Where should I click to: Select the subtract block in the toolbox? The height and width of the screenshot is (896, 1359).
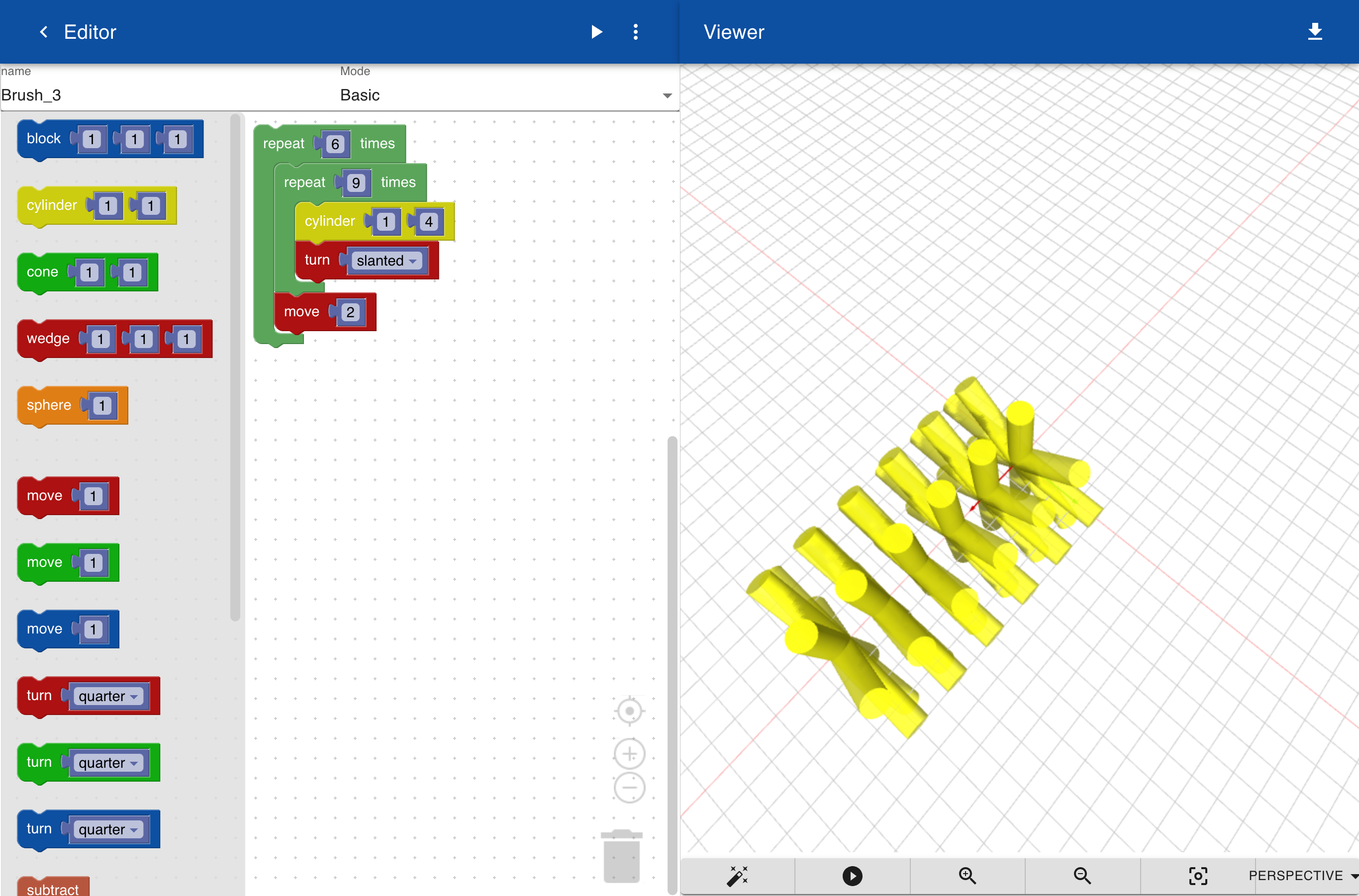point(53,888)
